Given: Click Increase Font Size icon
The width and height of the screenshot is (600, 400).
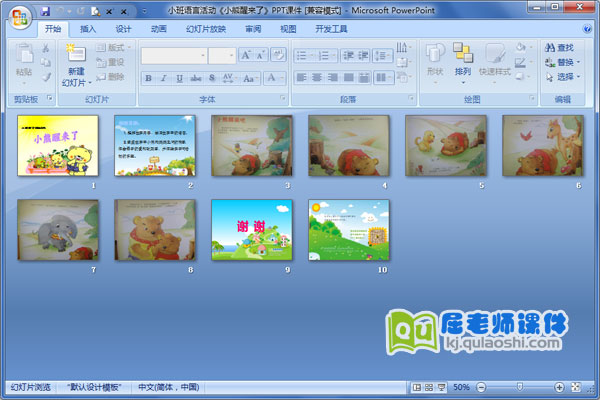Looking at the screenshot, I should [x=245, y=56].
